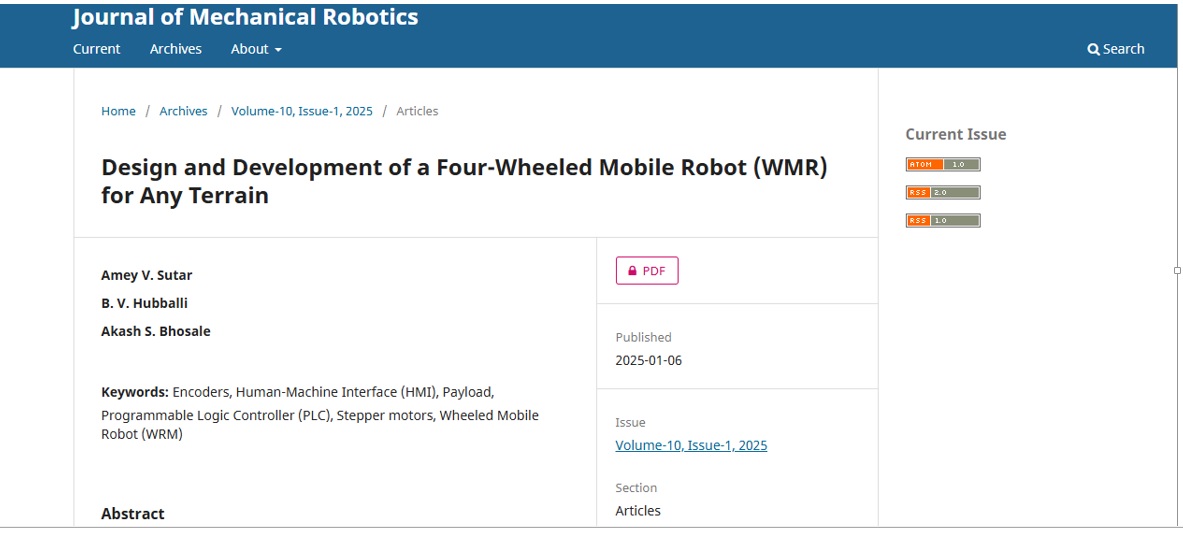Open the Current menu item
This screenshot has height=535, width=1183.
tap(97, 49)
